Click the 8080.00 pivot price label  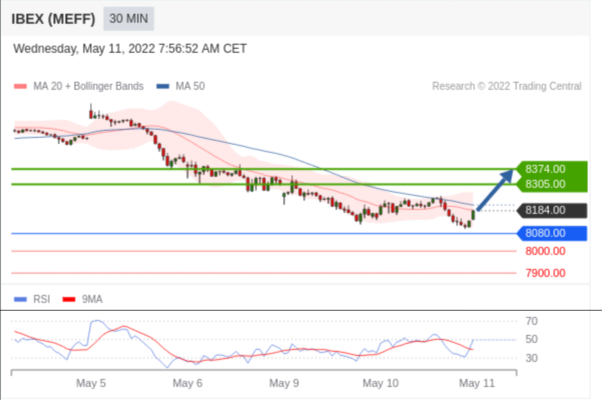pos(551,233)
